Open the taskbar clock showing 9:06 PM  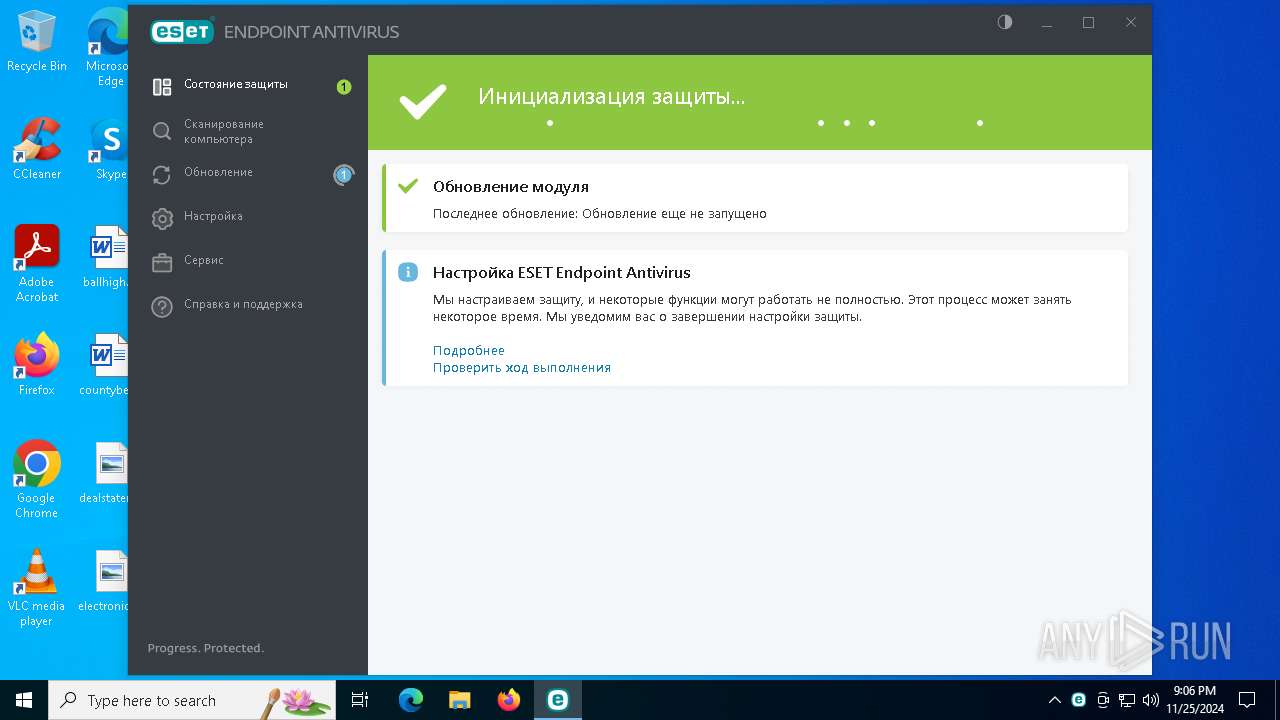1194,700
